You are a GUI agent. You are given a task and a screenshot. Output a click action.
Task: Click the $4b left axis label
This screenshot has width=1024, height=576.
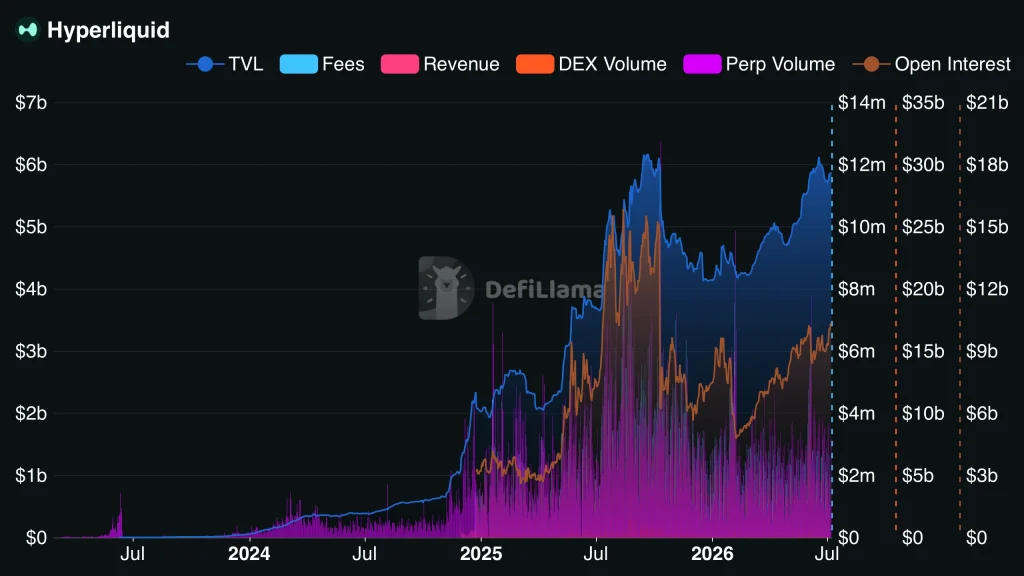pos(31,289)
